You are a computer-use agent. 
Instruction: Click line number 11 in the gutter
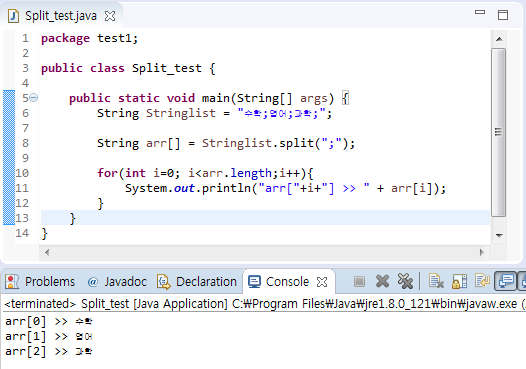pyautogui.click(x=22, y=188)
